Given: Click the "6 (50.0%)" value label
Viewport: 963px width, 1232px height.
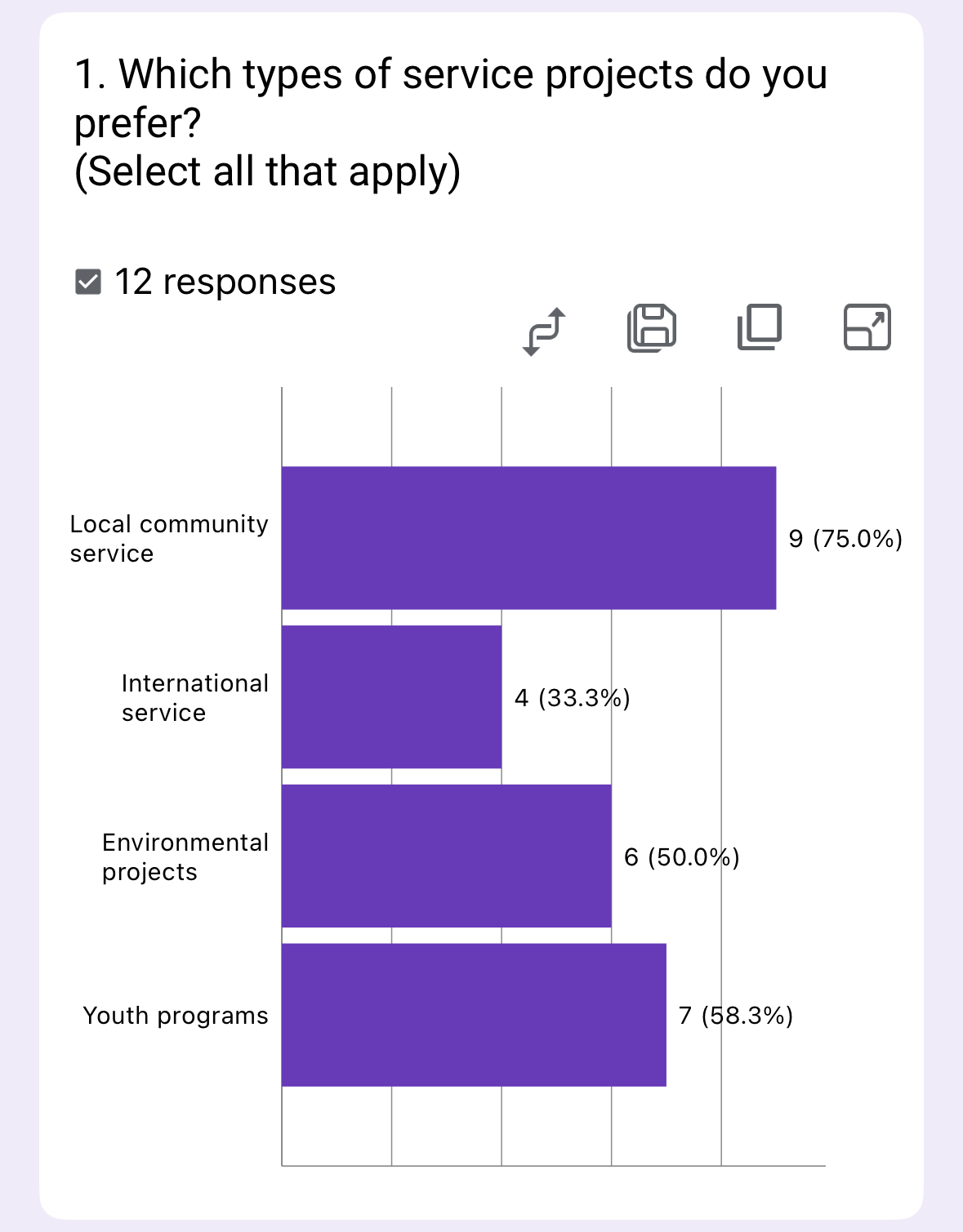Looking at the screenshot, I should pos(681,857).
